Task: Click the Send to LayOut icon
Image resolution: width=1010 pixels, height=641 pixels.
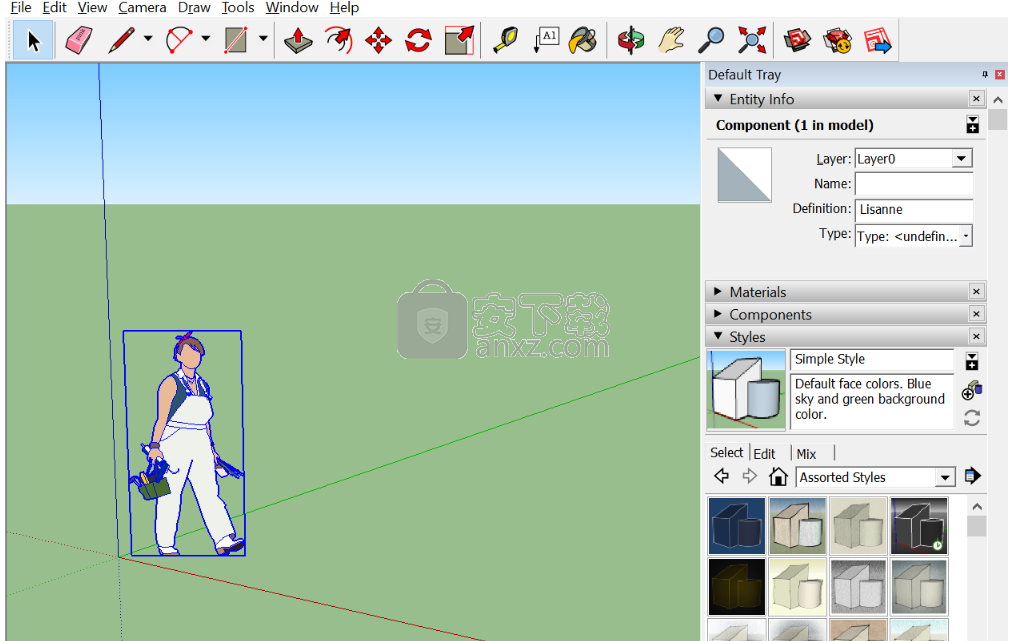Action: pos(878,40)
